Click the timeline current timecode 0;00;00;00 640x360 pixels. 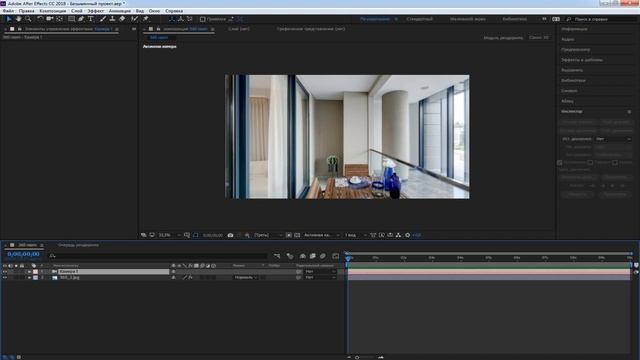(23, 254)
